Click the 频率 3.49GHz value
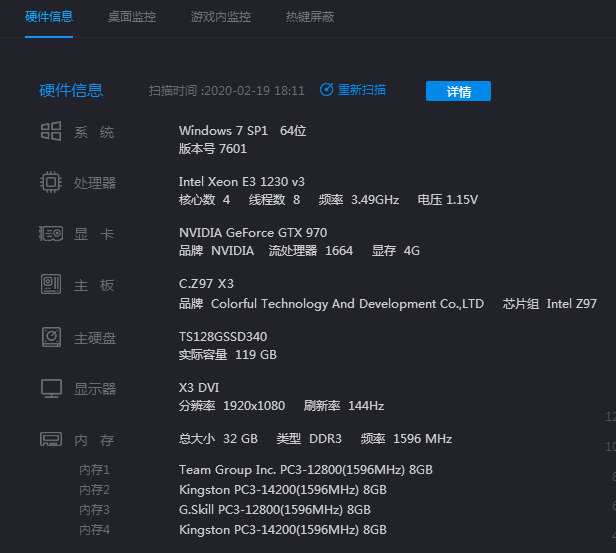The width and height of the screenshot is (616, 553). [x=359, y=200]
